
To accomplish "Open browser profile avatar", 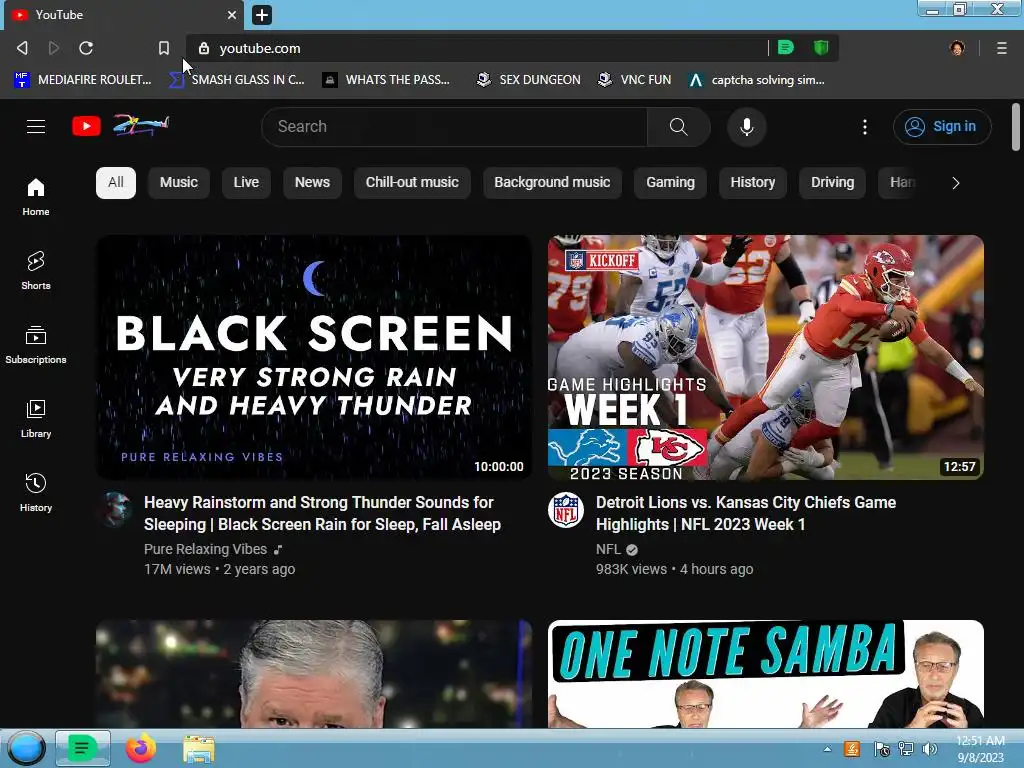I will tap(957, 48).
